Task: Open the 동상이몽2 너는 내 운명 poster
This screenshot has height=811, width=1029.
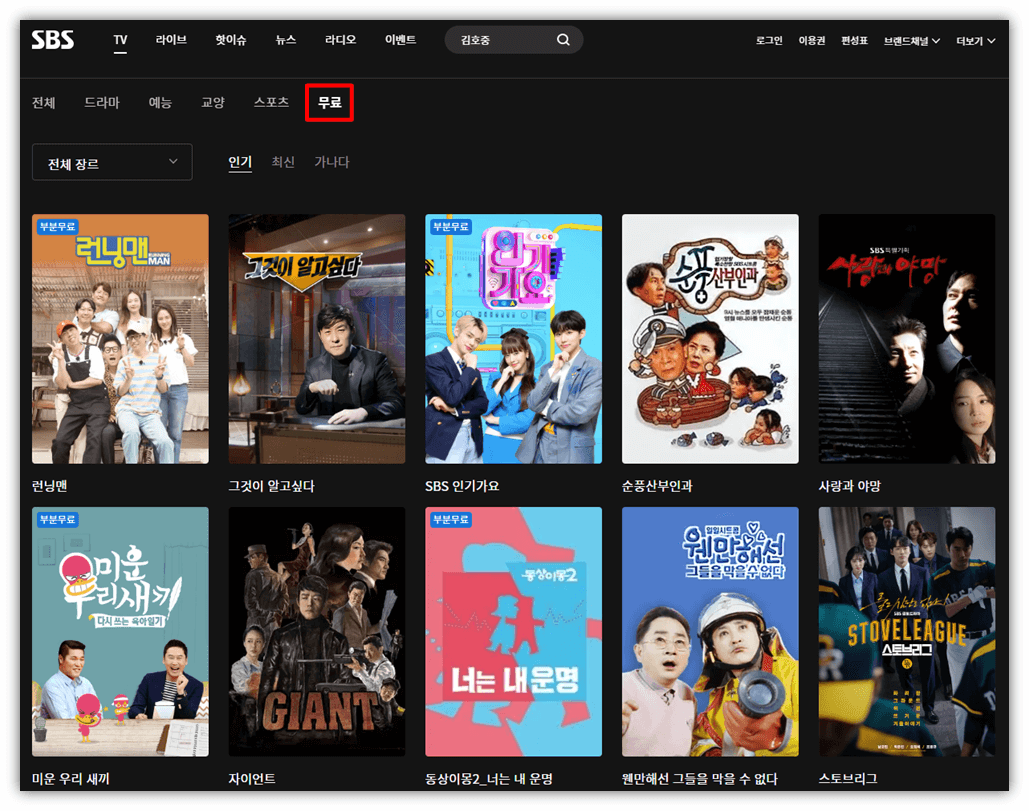Action: pos(513,631)
